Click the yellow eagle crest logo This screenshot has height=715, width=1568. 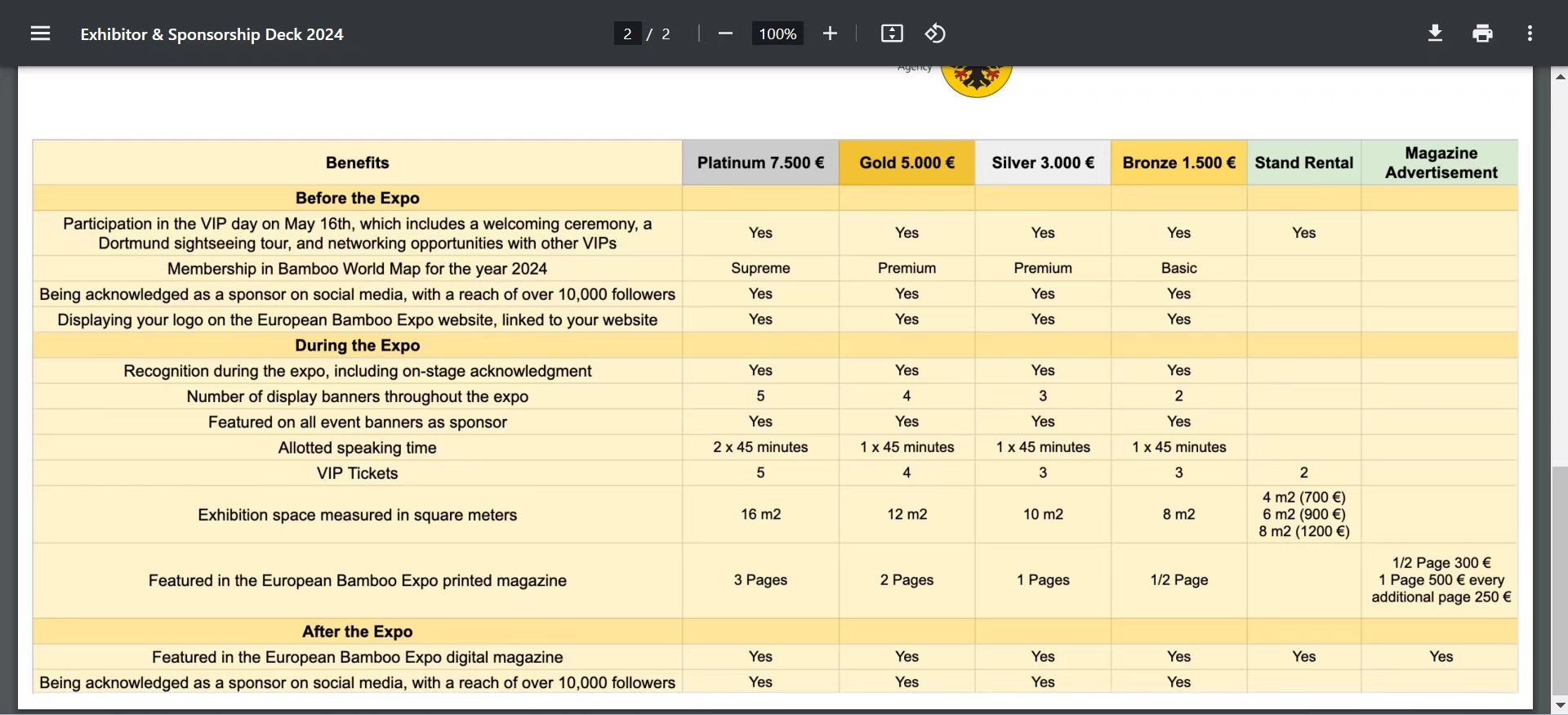point(976,81)
